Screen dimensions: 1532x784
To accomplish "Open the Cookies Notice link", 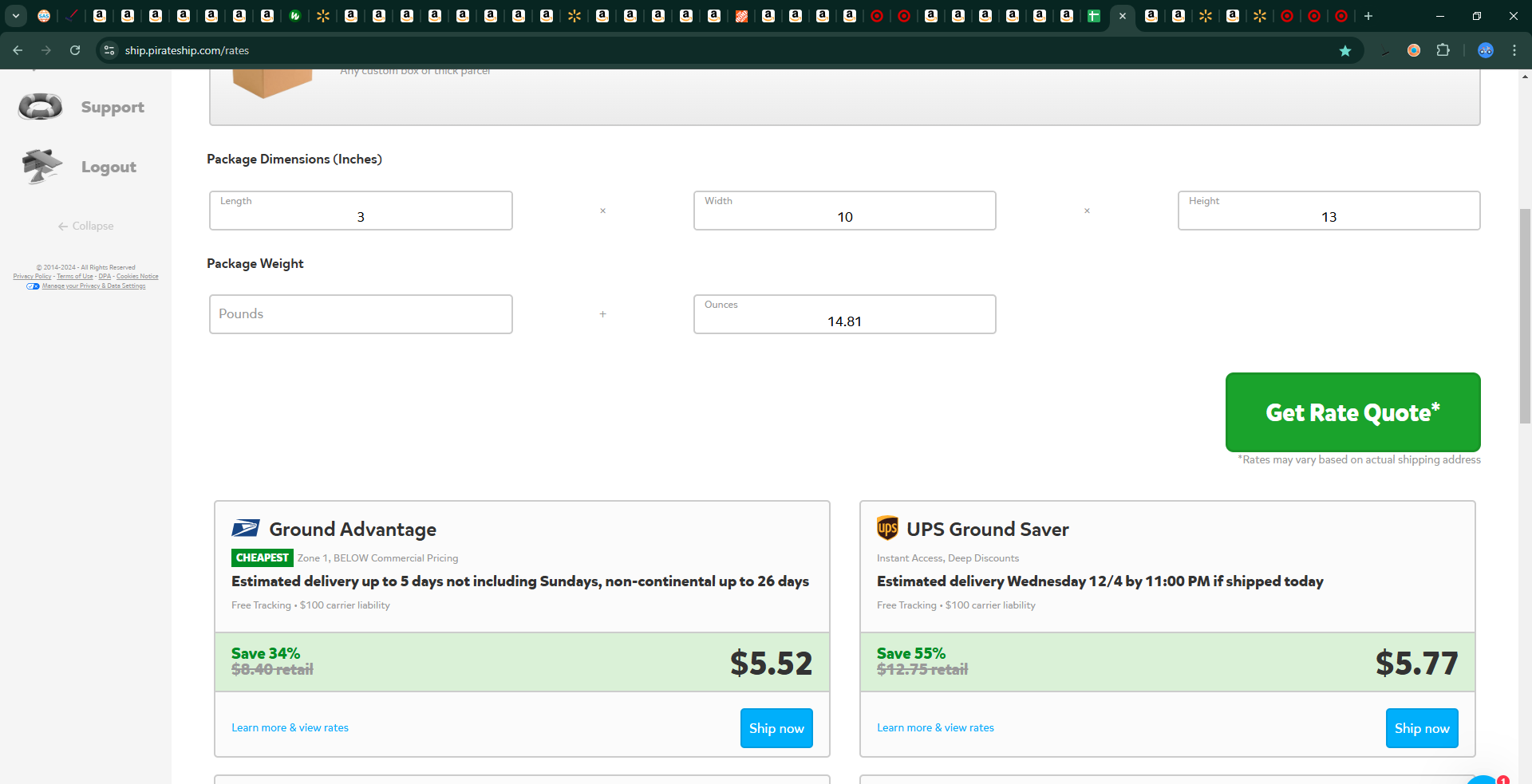I will (137, 277).
